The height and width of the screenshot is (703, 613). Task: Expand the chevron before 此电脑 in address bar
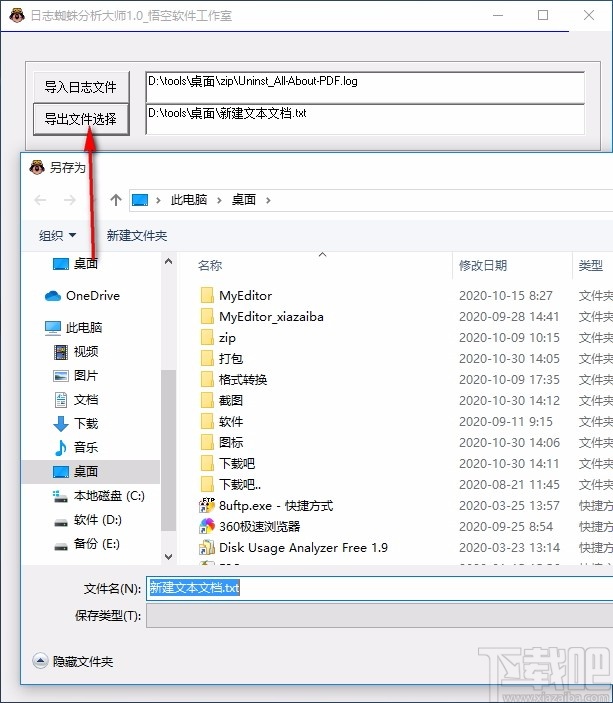point(158,200)
